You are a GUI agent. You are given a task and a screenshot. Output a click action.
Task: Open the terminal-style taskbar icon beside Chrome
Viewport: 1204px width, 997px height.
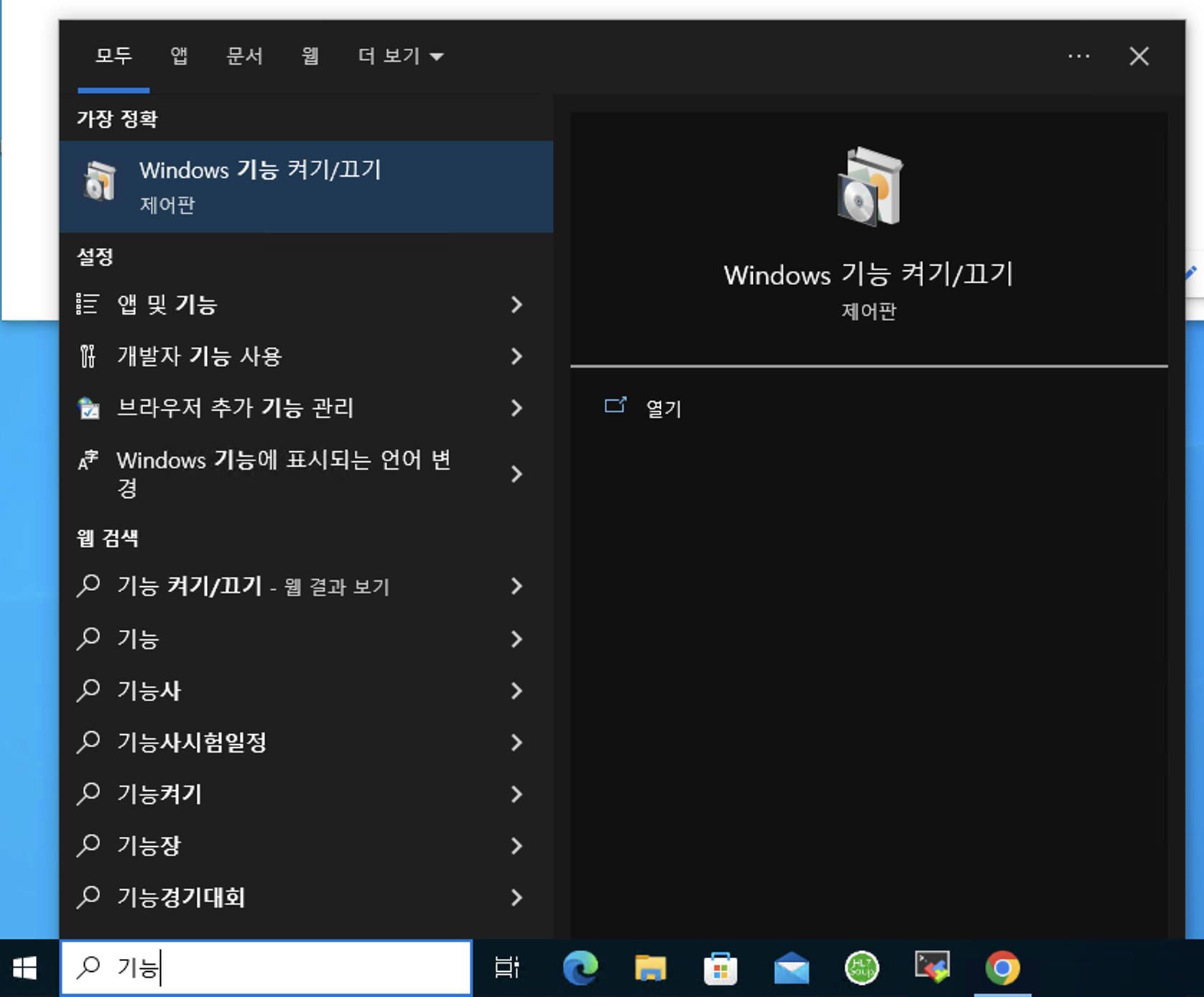pos(932,967)
